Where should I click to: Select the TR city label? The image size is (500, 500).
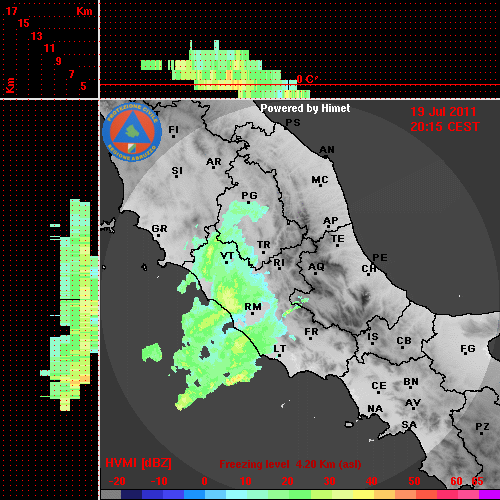tap(263, 245)
